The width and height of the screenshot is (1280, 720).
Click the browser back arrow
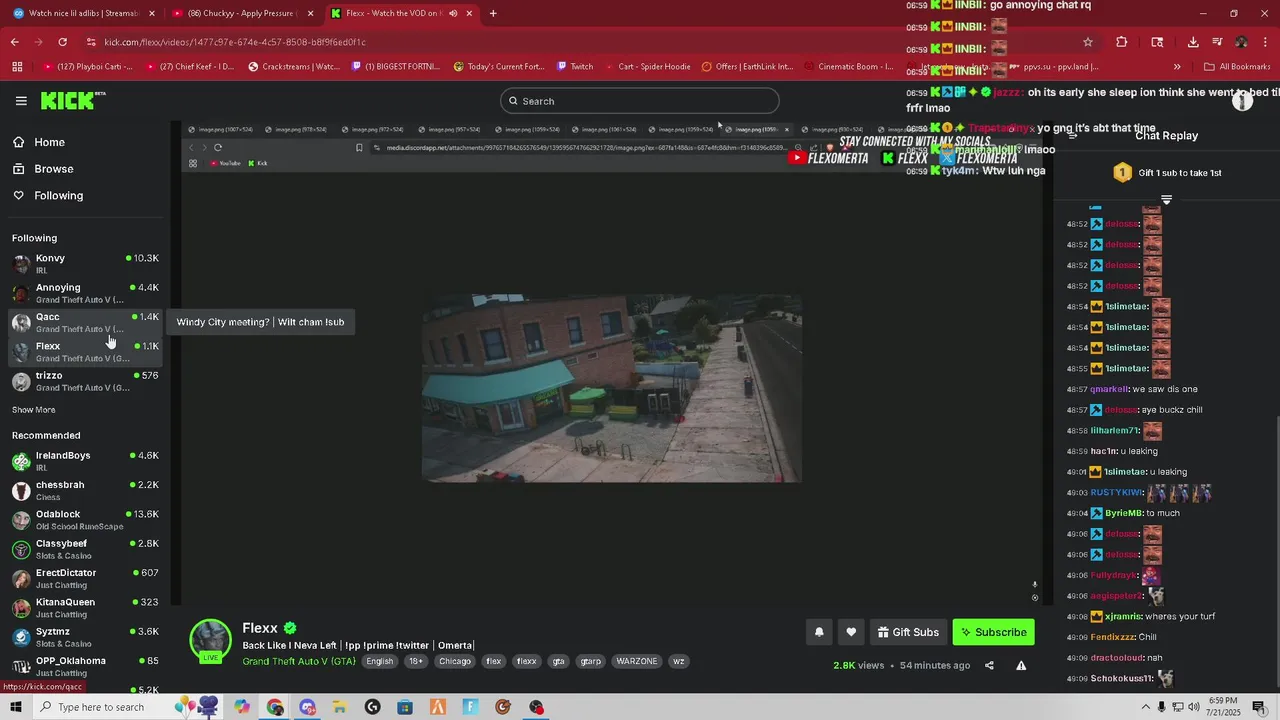click(x=15, y=42)
